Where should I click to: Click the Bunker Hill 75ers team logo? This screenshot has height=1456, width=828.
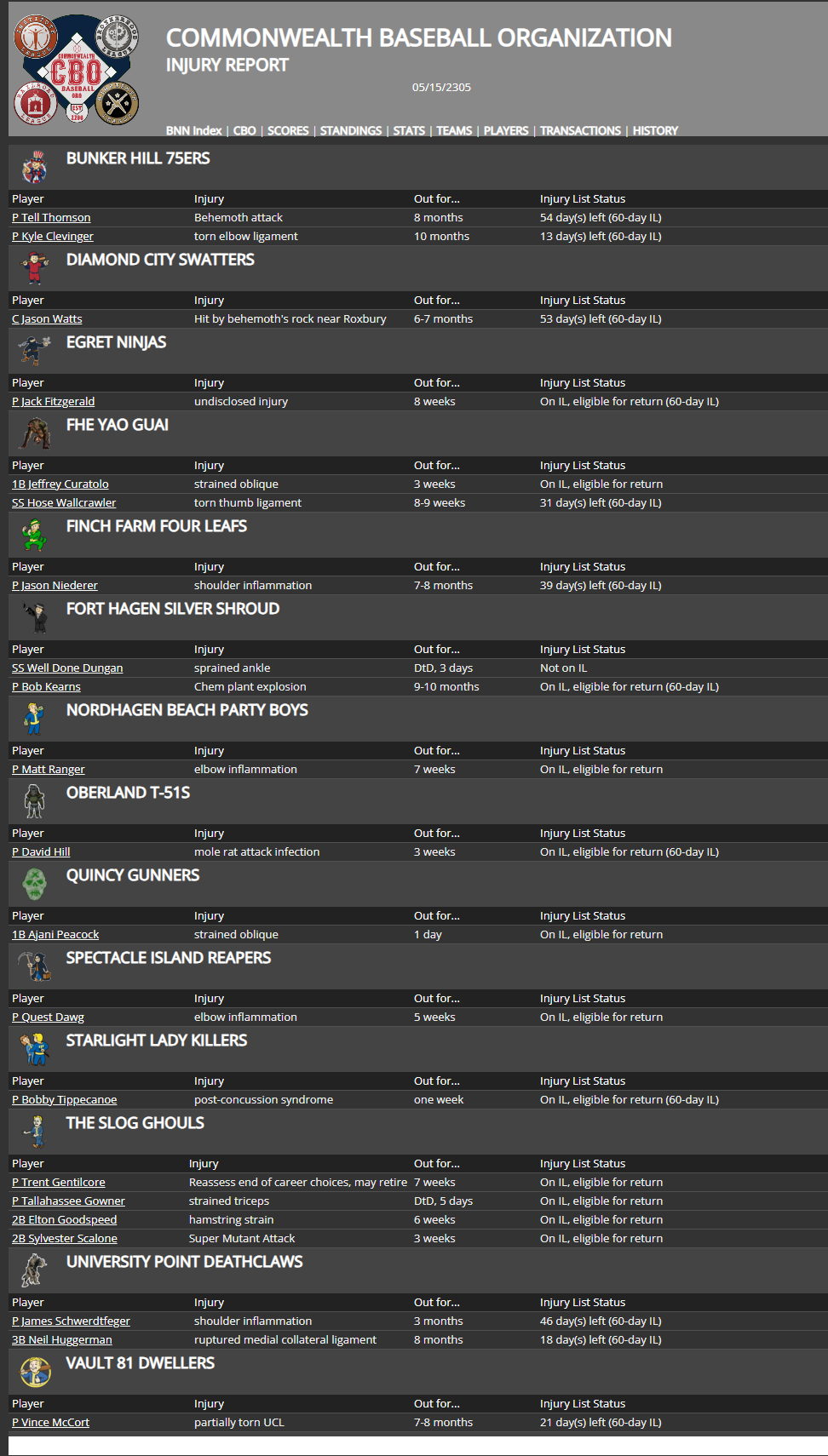[x=34, y=167]
